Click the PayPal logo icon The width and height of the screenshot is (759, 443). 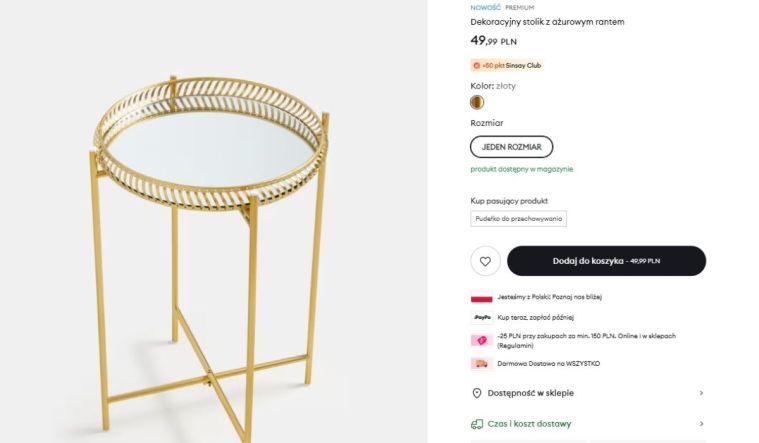[x=481, y=317]
